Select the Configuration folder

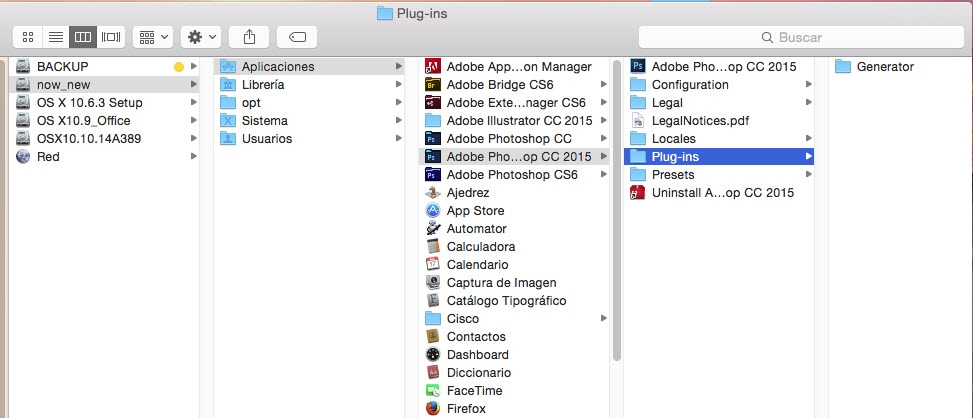point(719,84)
